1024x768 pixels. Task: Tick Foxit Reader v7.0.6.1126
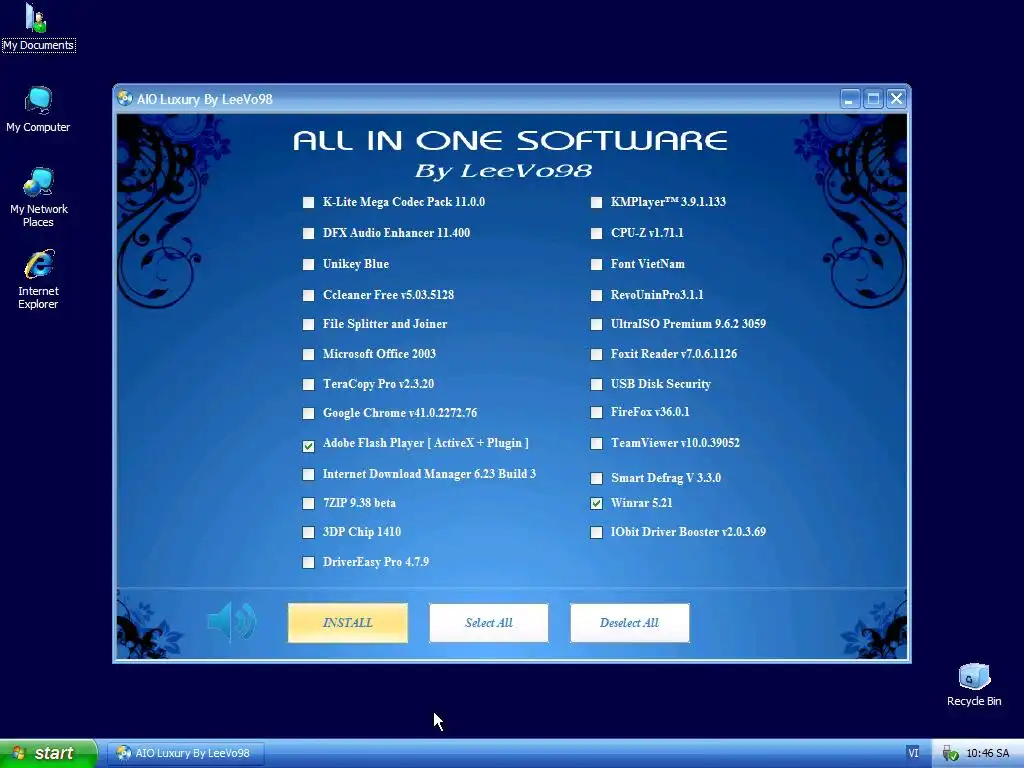tap(596, 355)
